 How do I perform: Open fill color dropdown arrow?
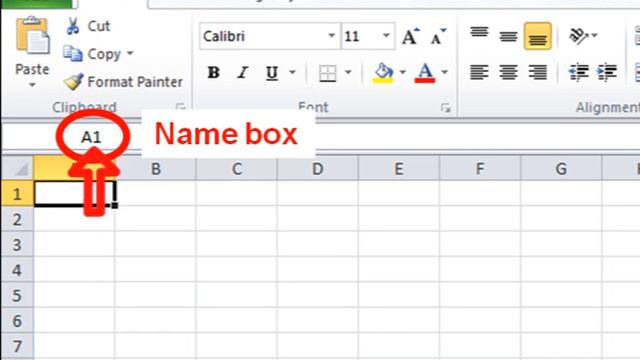[402, 73]
